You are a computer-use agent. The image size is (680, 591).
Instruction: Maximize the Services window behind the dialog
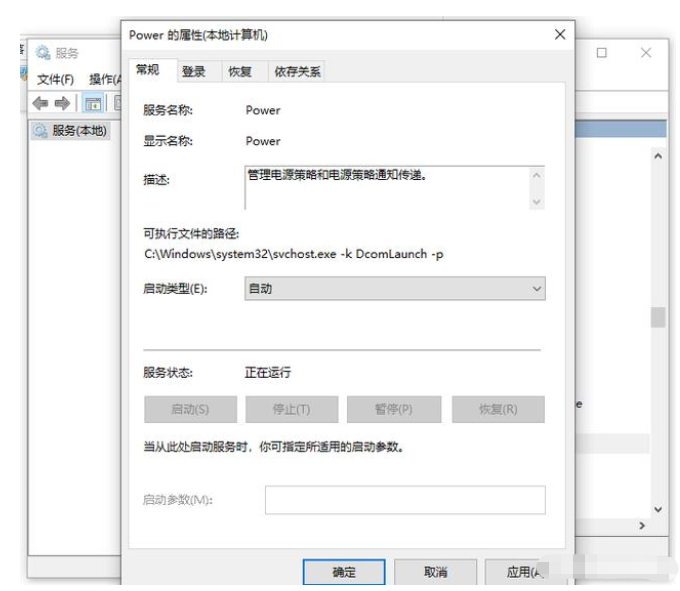click(602, 53)
